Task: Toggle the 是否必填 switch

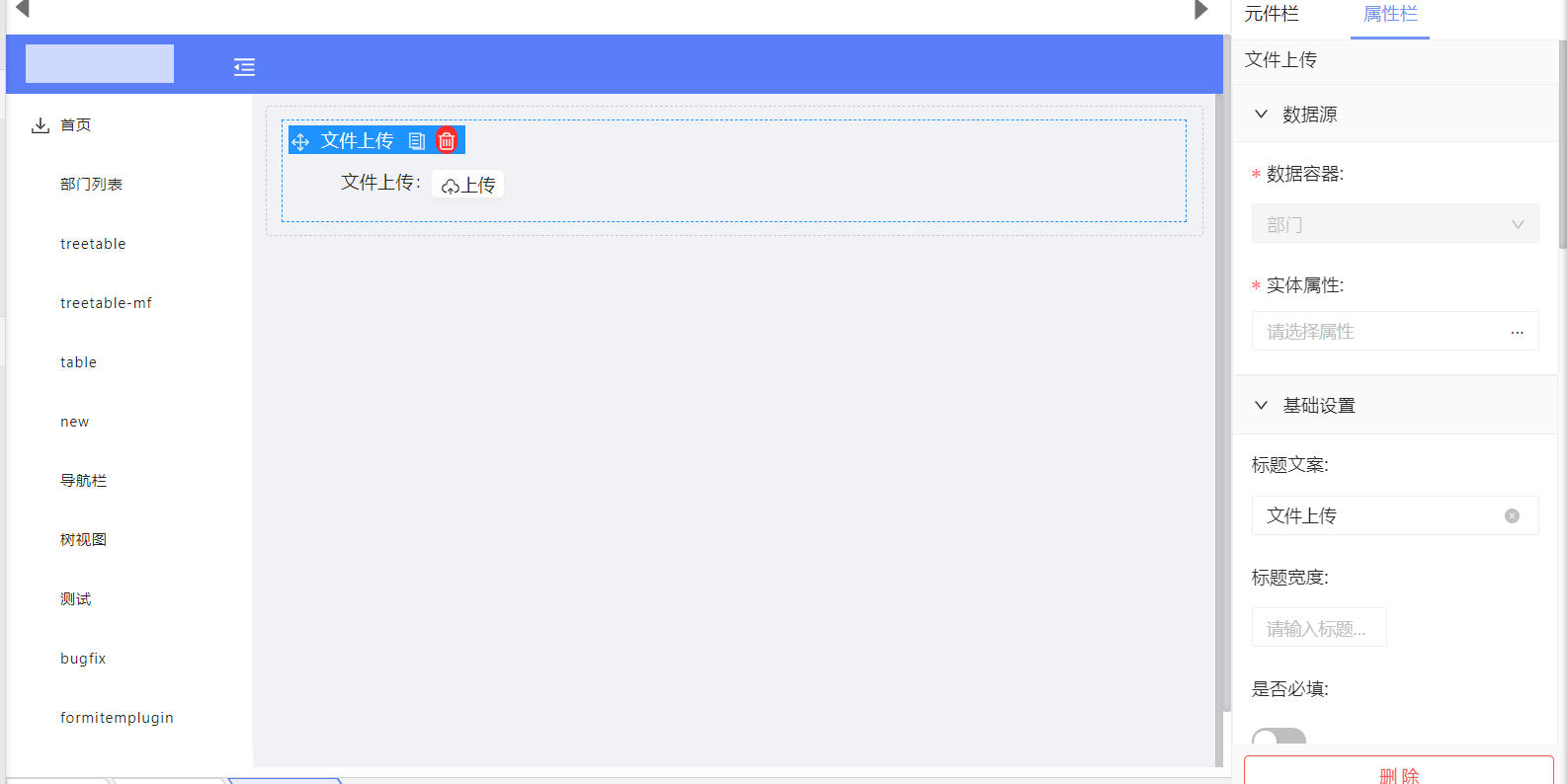Action: click(1278, 737)
